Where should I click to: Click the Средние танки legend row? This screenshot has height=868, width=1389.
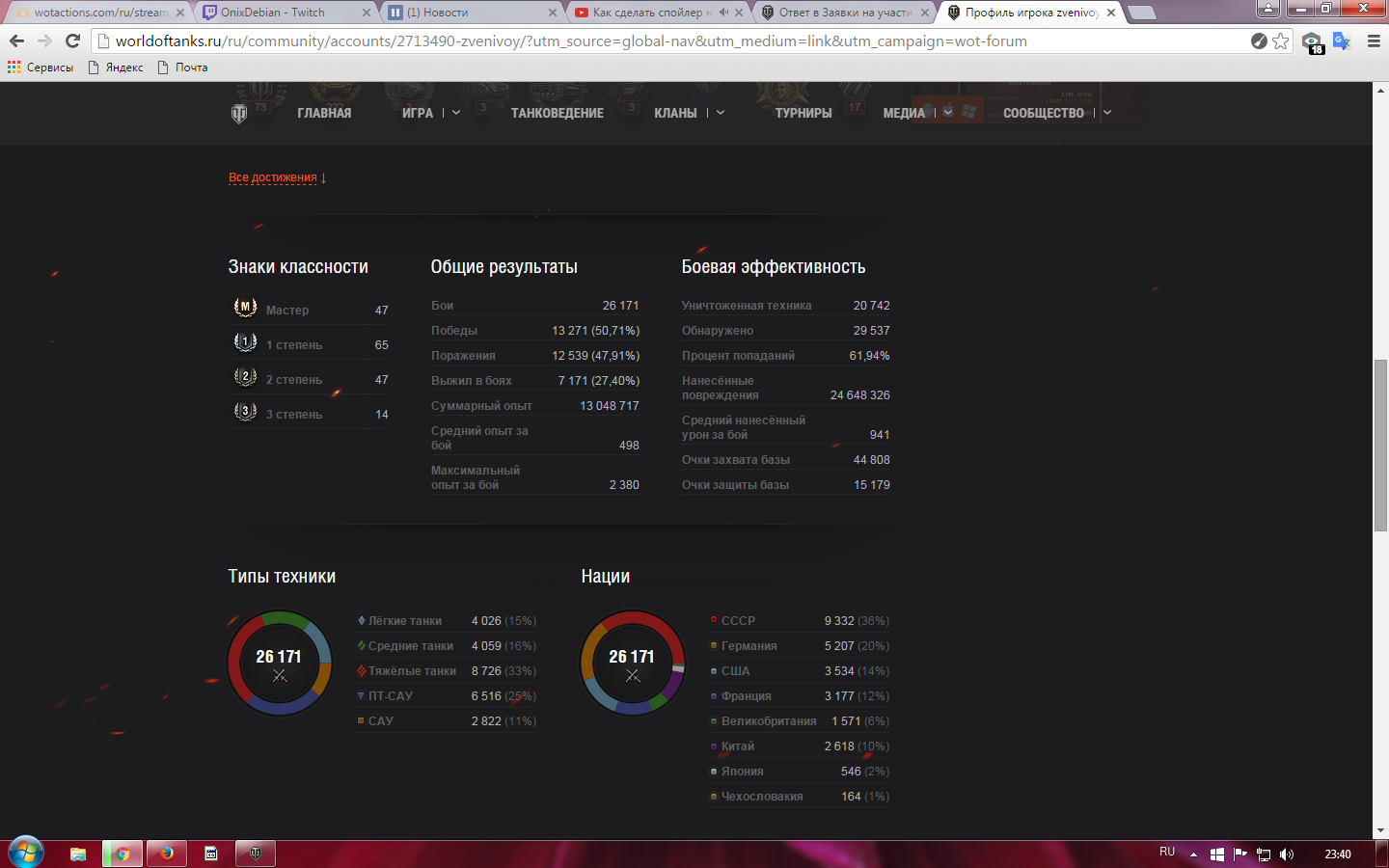(447, 646)
